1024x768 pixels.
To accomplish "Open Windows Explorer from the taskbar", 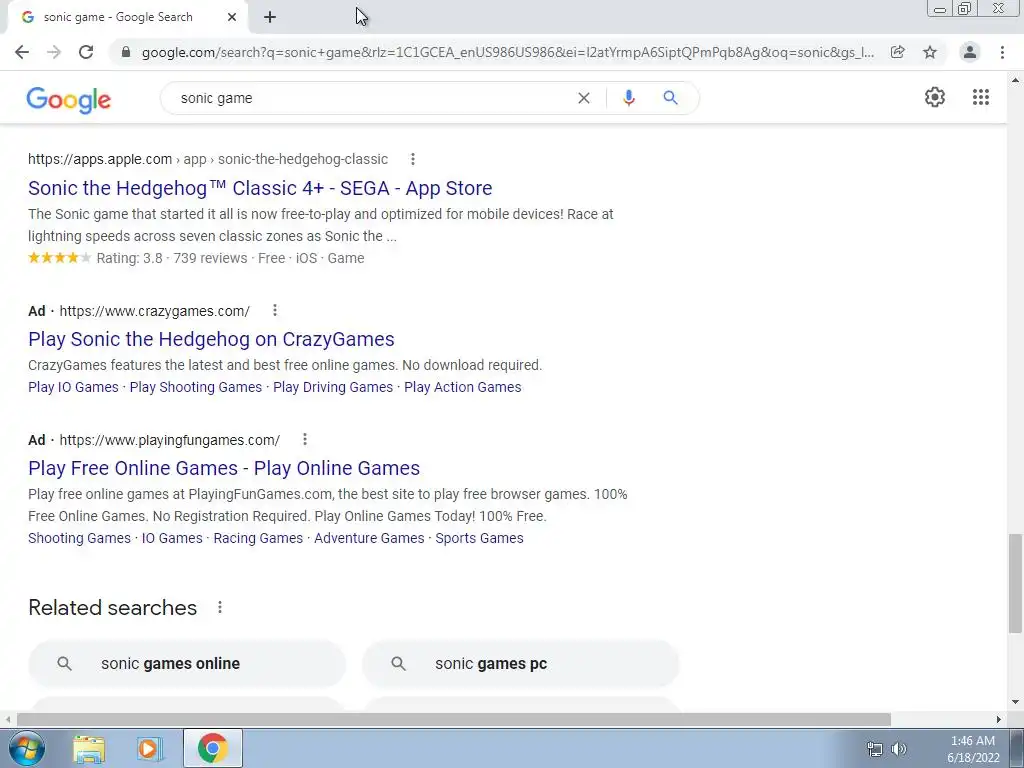I will [89, 749].
